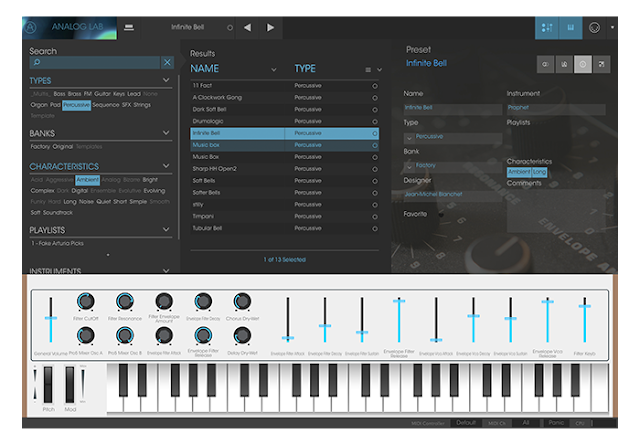Enable the Bright characteristic filter
The width and height of the screenshot is (640, 444).
(x=150, y=180)
